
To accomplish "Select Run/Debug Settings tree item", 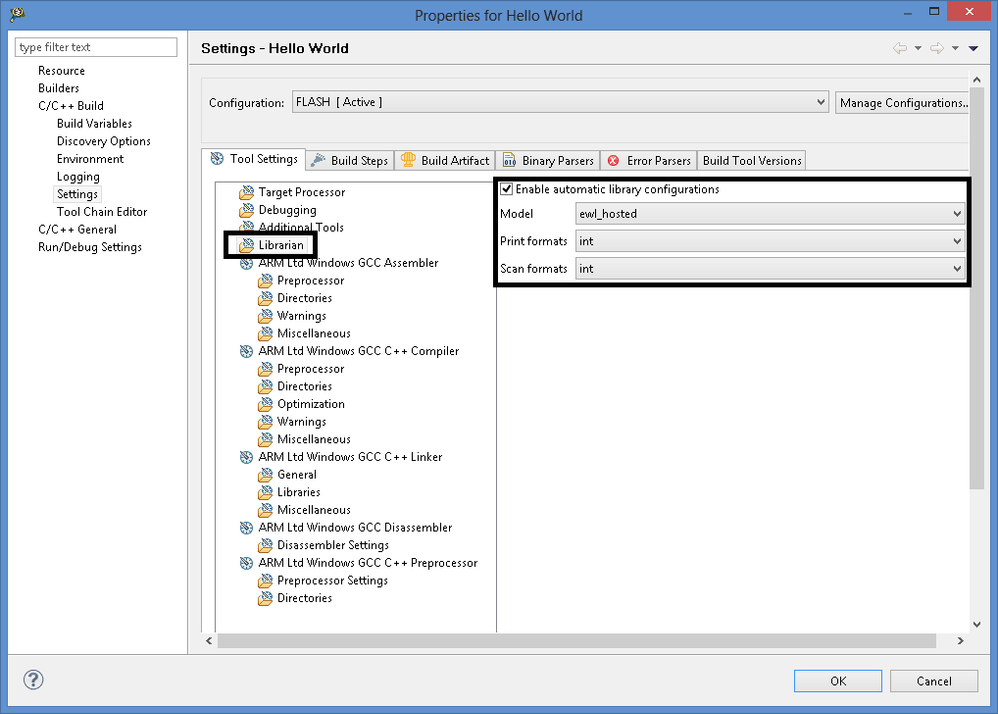I will tap(90, 247).
